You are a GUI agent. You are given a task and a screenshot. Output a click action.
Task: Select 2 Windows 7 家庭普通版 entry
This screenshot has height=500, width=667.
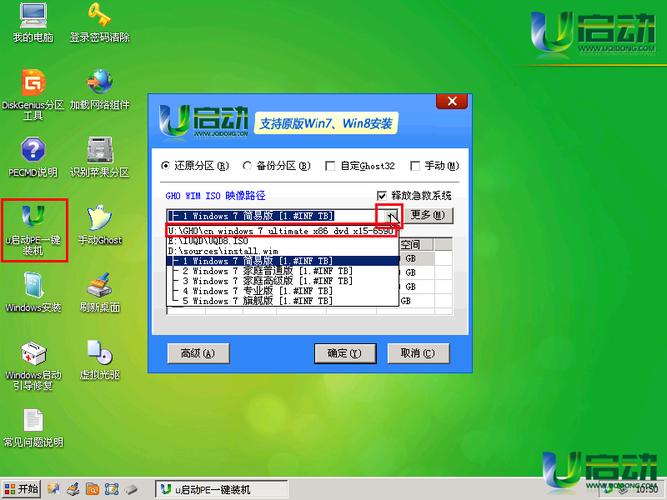pyautogui.click(x=282, y=271)
